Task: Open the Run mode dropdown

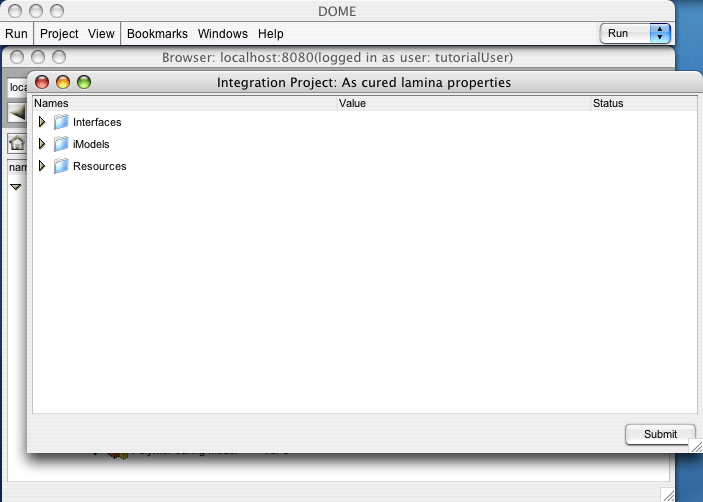Action: (635, 34)
